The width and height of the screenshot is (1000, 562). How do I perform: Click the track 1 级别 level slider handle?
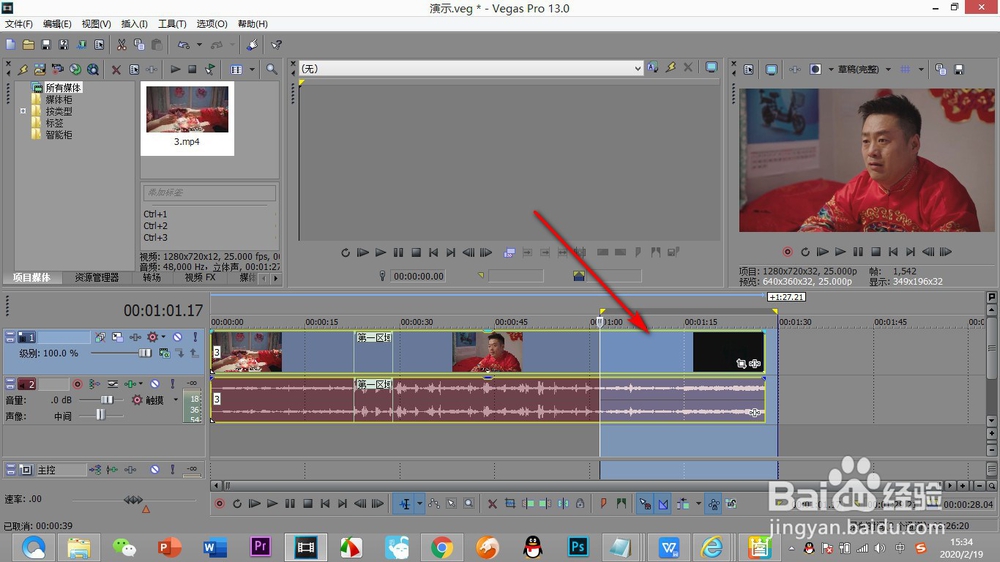pyautogui.click(x=145, y=353)
